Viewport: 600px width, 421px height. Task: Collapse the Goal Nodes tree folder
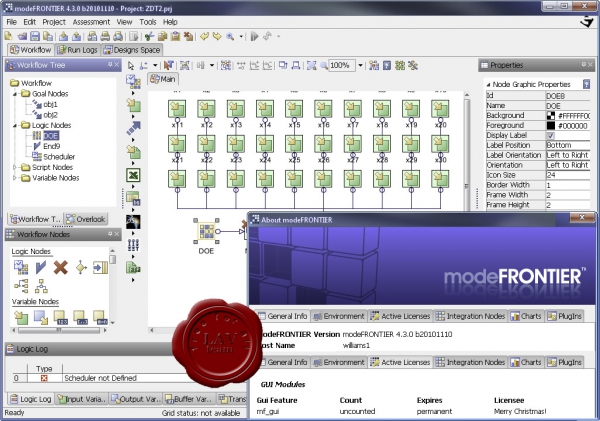click(x=15, y=94)
